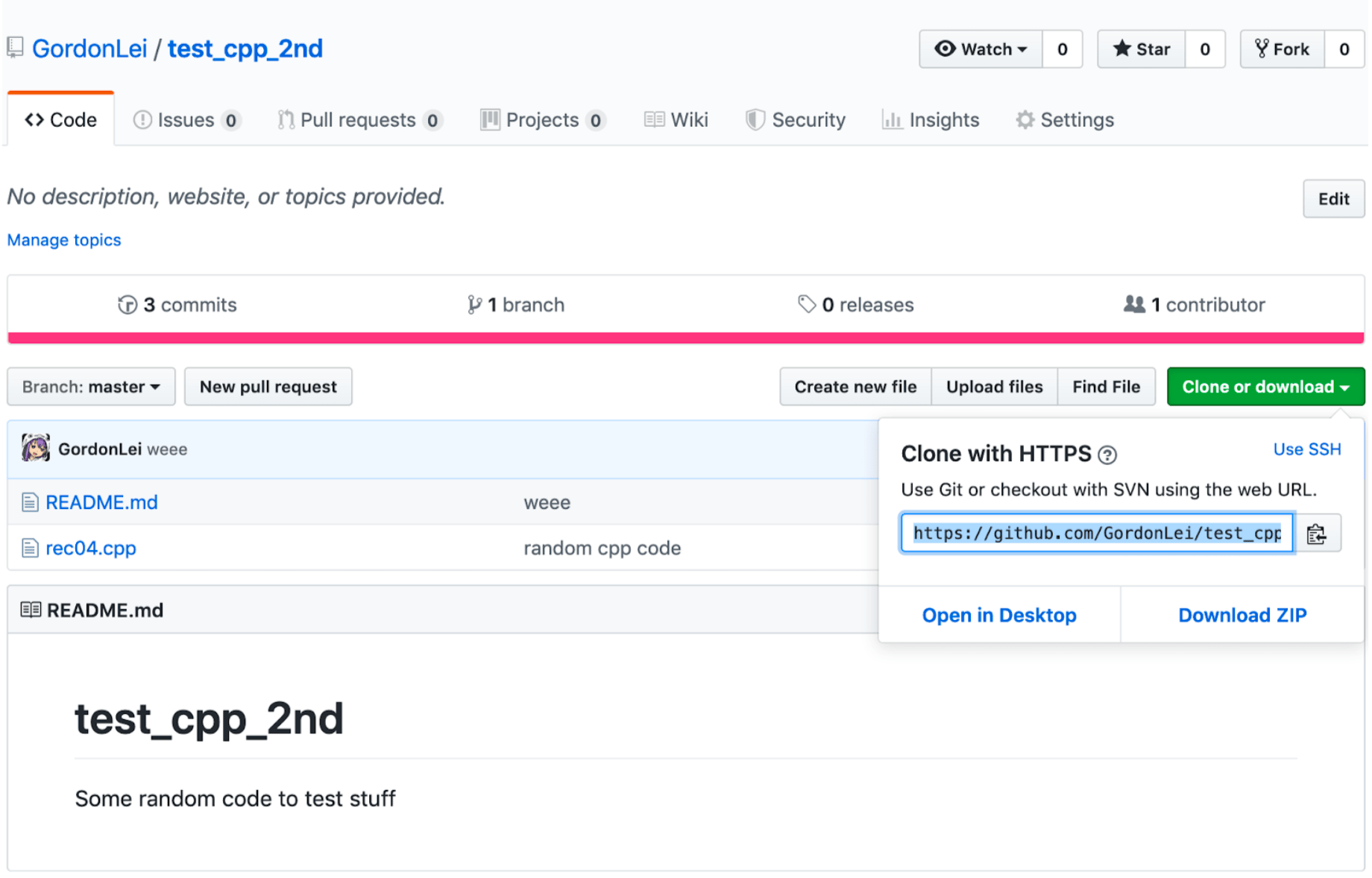Star the repository
The width and height of the screenshot is (1372, 878).
click(x=1140, y=48)
